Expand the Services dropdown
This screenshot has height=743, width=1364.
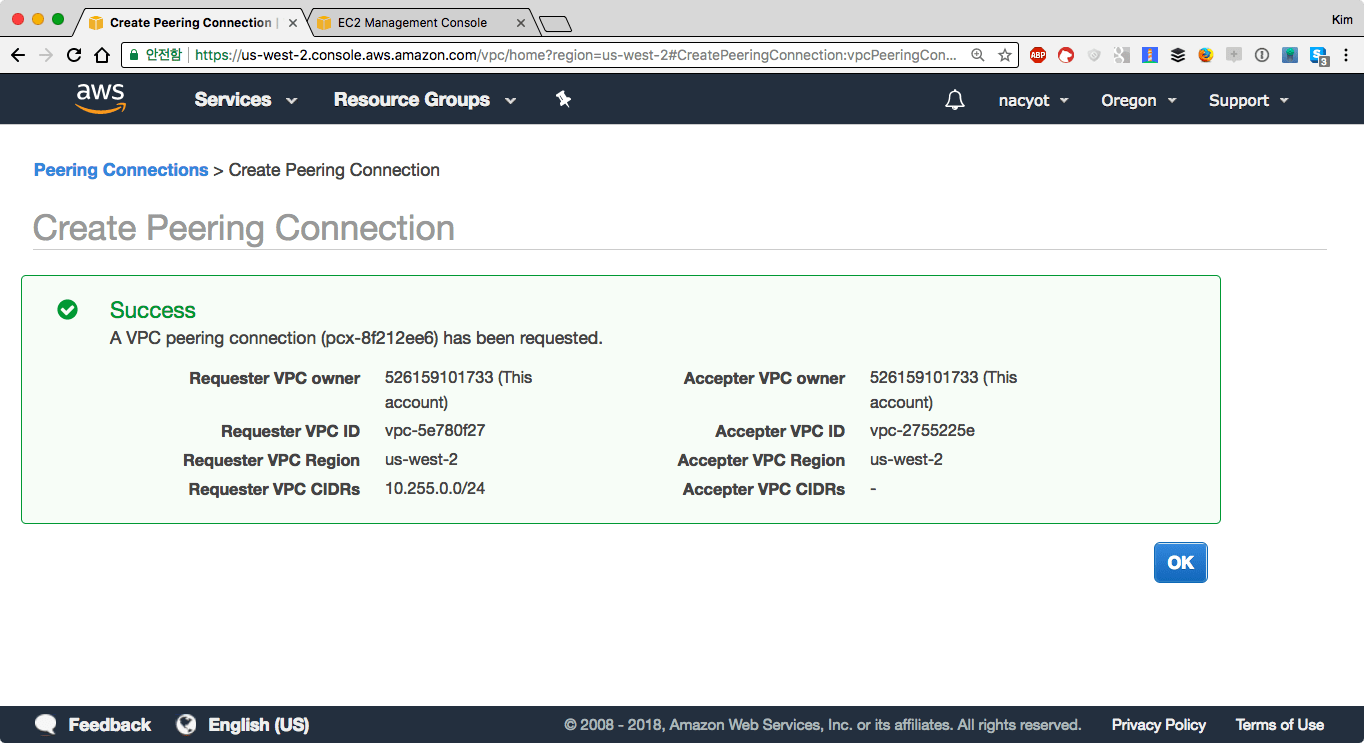(246, 100)
